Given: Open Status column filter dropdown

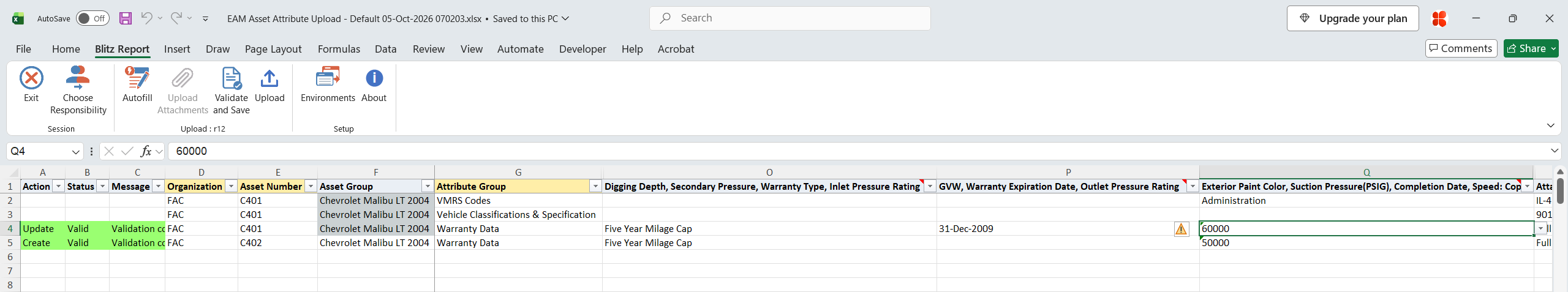Looking at the screenshot, I should click(102, 187).
